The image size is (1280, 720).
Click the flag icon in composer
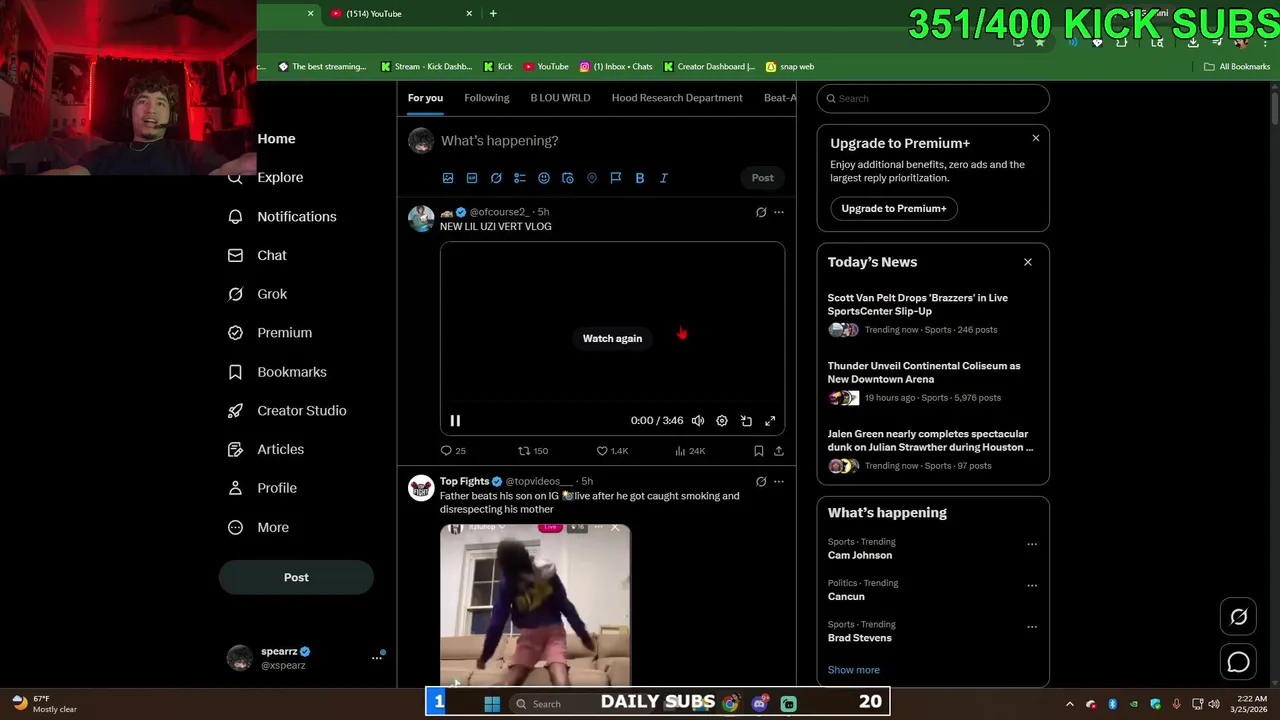[x=616, y=178]
